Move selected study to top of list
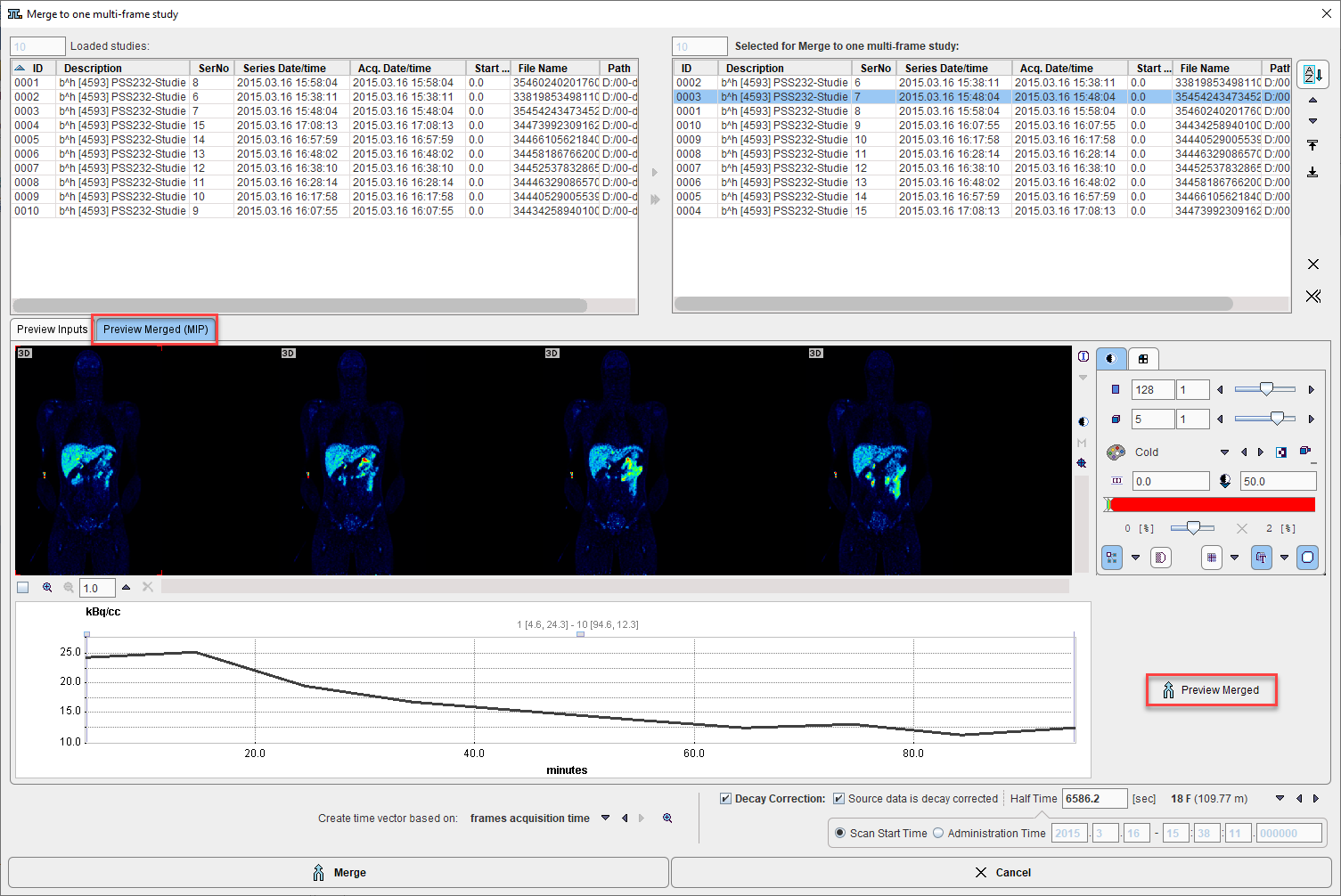This screenshot has width=1341, height=896. tap(1312, 145)
